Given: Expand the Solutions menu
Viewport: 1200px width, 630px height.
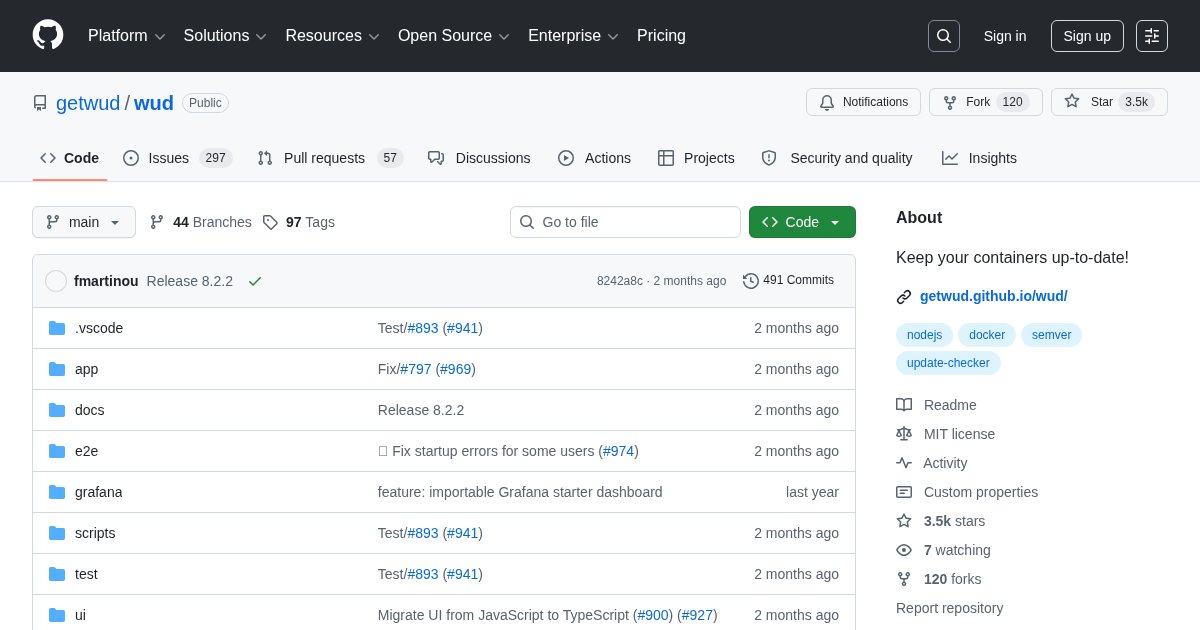Looking at the screenshot, I should (225, 36).
